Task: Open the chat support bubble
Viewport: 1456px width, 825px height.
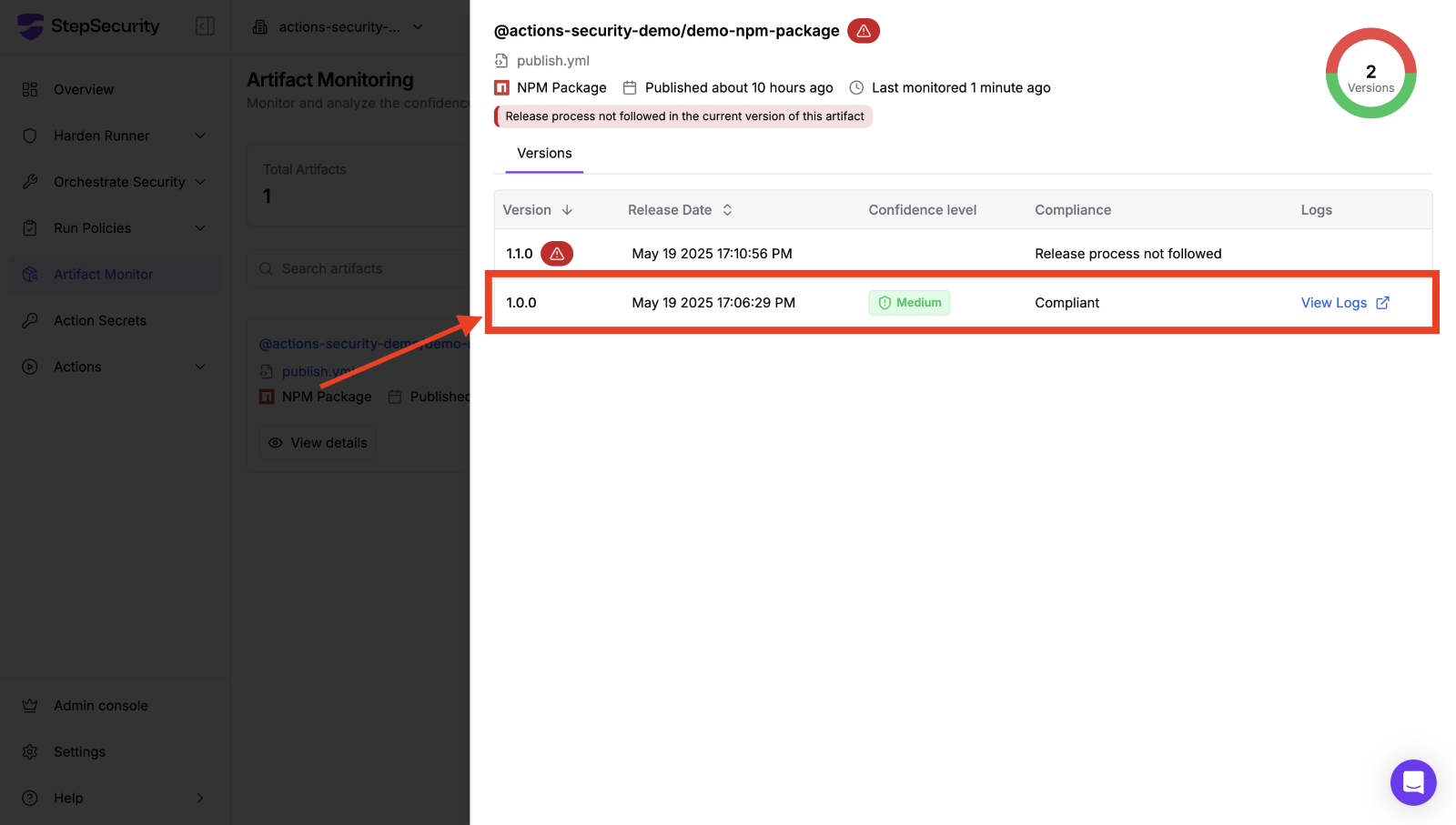Action: [x=1413, y=782]
